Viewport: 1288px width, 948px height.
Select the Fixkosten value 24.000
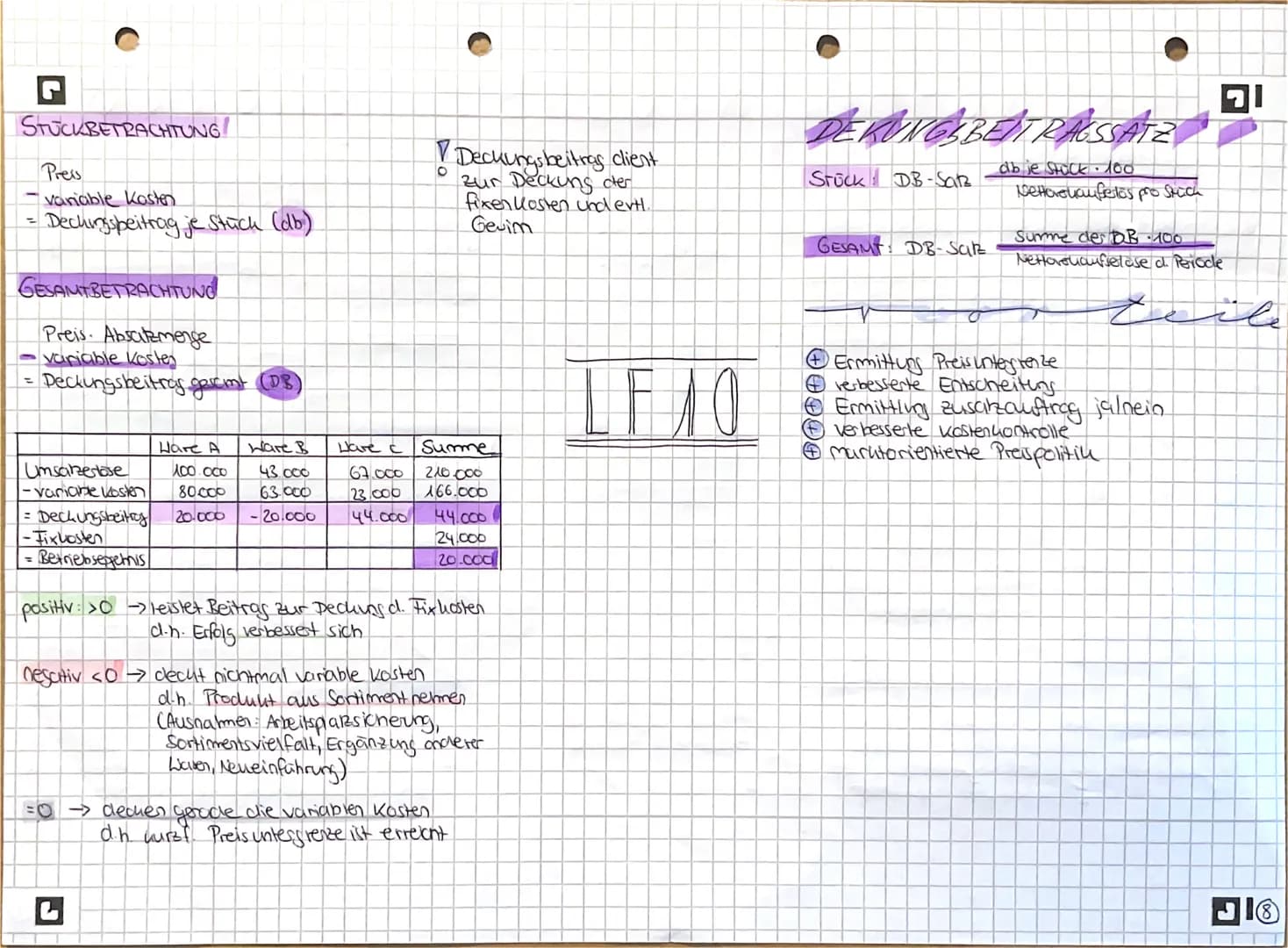(461, 538)
